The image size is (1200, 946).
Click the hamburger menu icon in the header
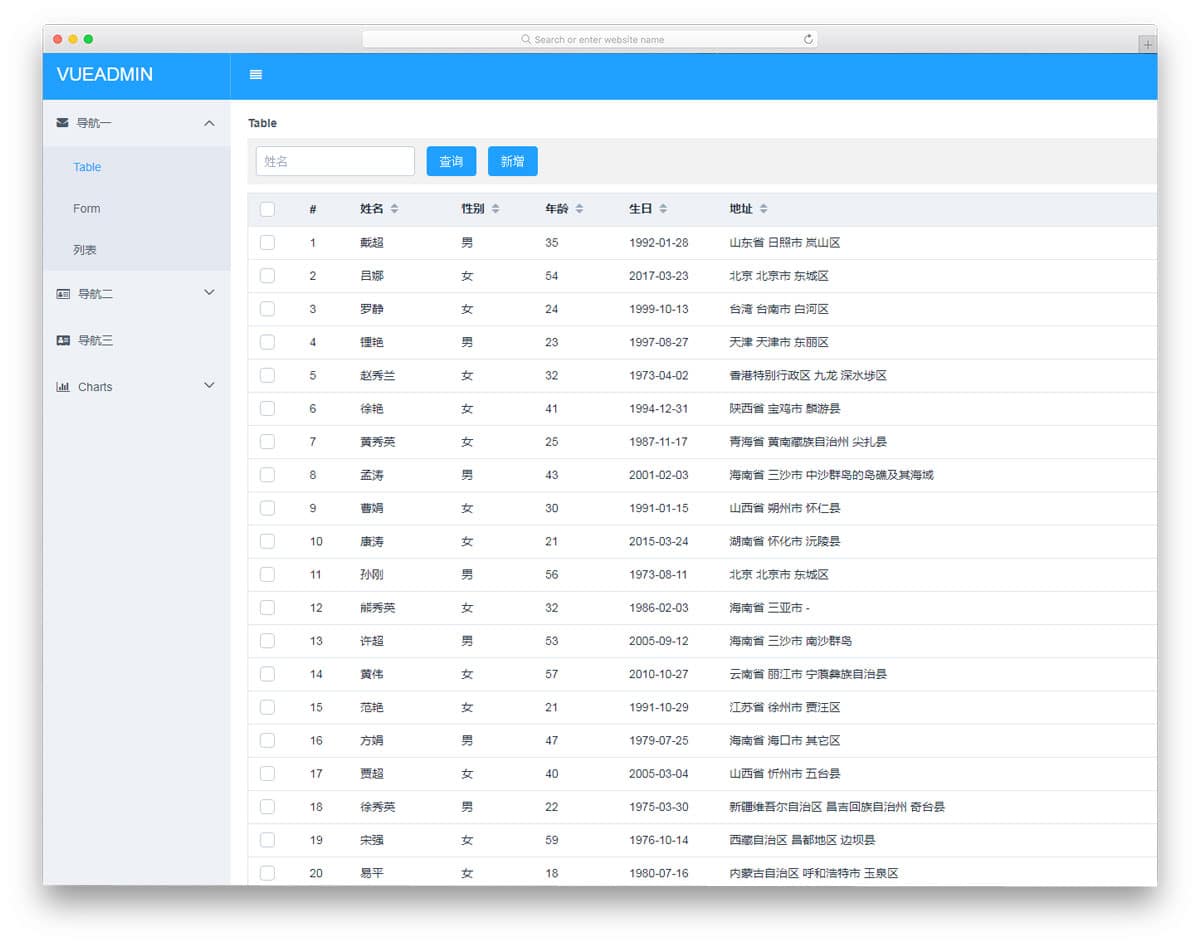click(255, 74)
